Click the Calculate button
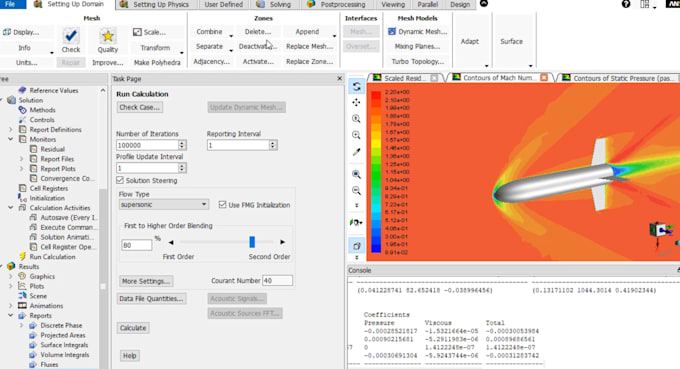 (133, 328)
